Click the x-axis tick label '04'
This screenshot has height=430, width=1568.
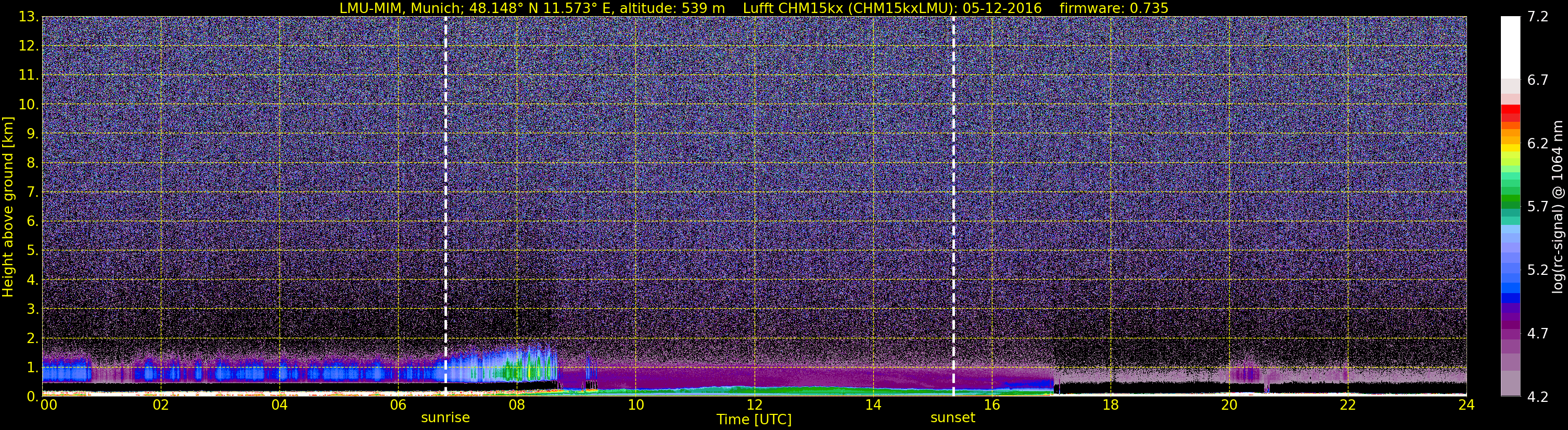point(279,405)
